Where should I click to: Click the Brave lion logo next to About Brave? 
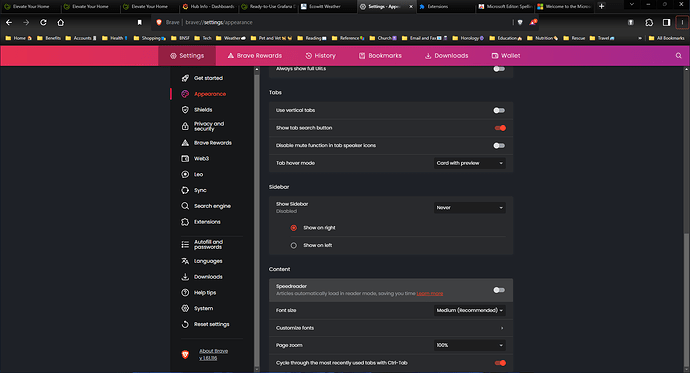185,355
